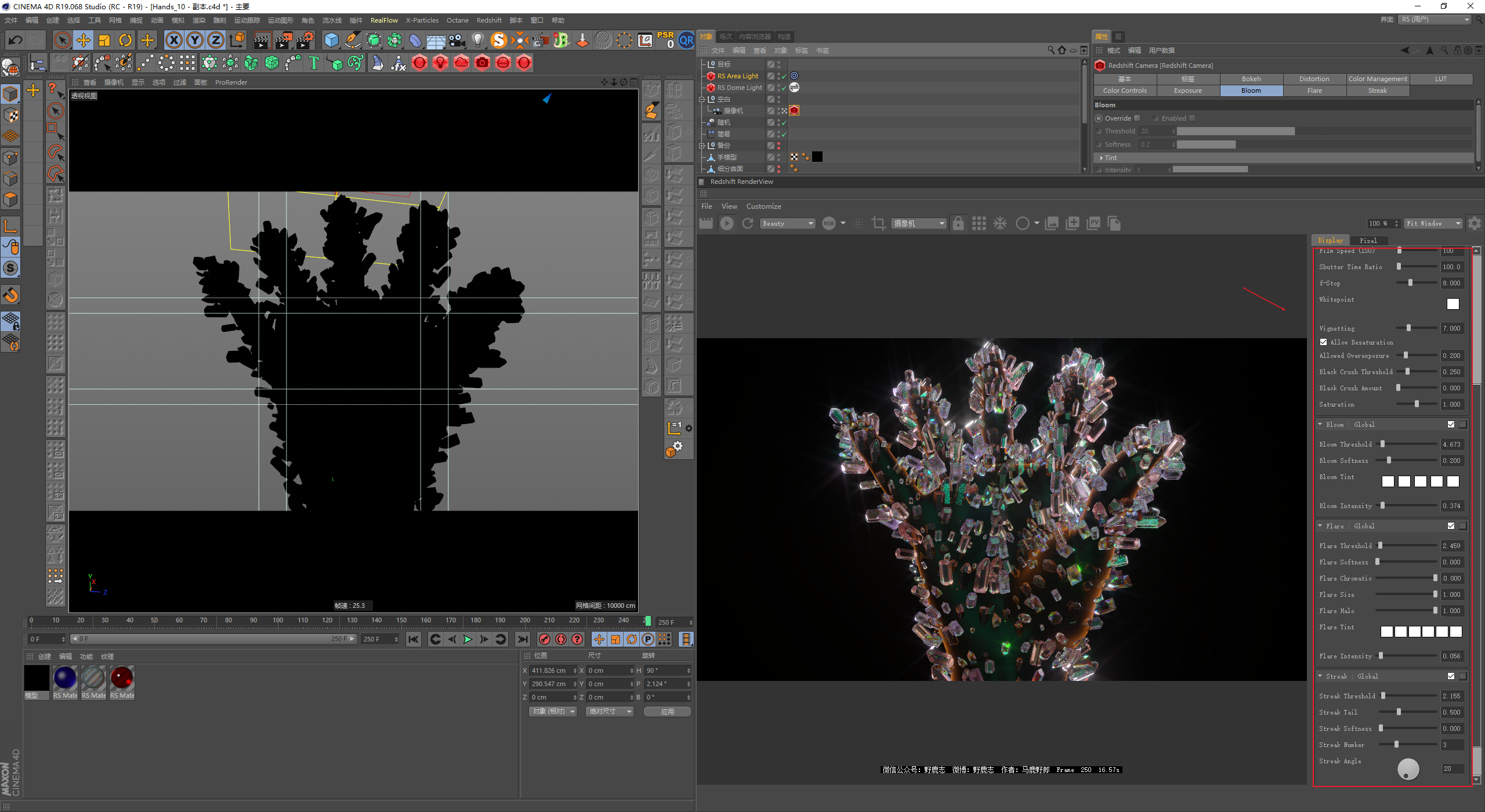Open the RealFlow menu
Image resolution: width=1485 pixels, height=812 pixels.
(384, 20)
